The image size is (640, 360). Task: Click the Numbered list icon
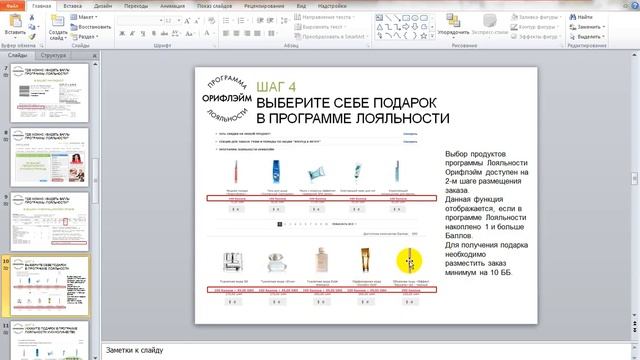[x=242, y=20]
